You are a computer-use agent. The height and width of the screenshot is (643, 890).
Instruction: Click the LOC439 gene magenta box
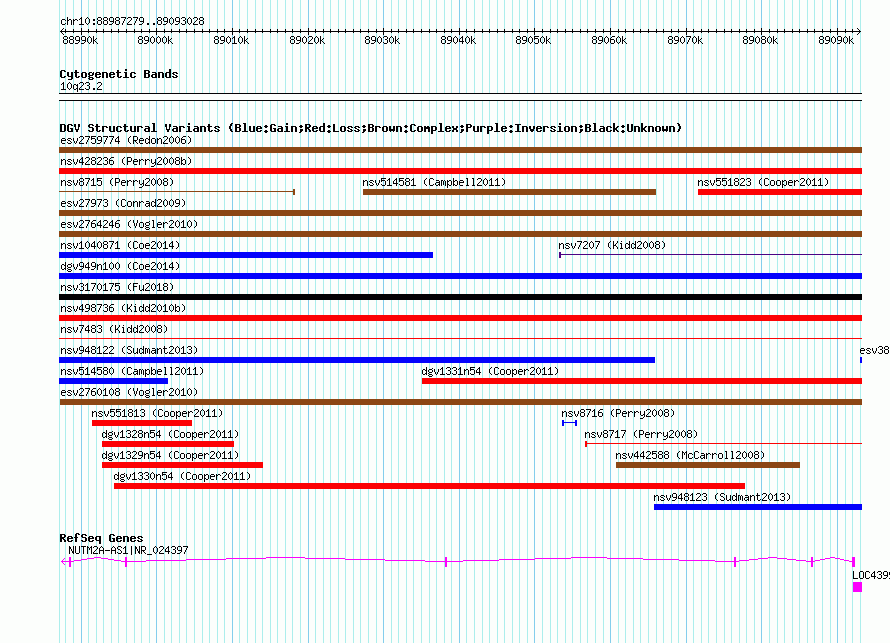857,587
